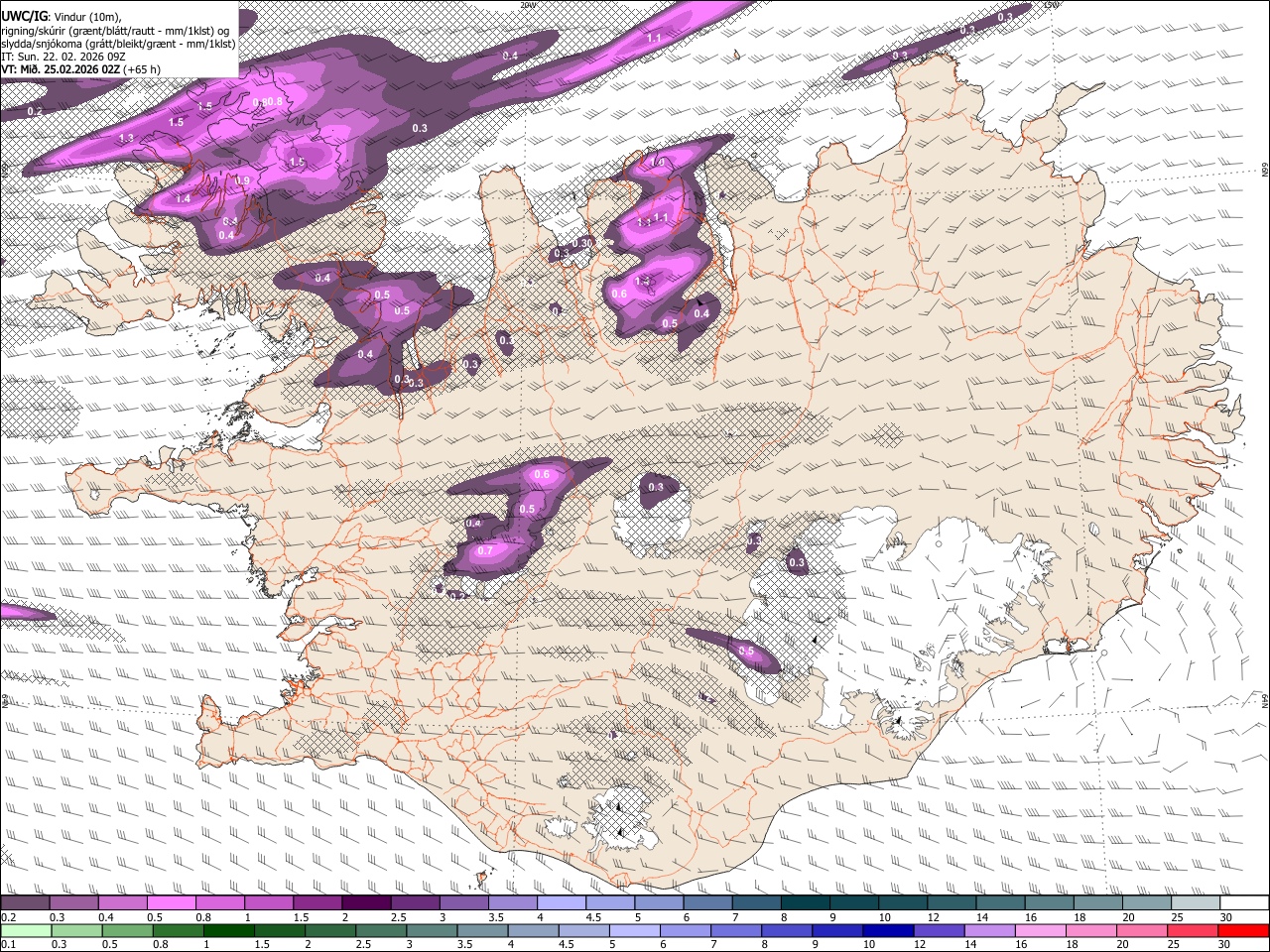Pick the pink 18–20 rain legend swatch
The width and height of the screenshot is (1270, 952).
click(x=1091, y=930)
